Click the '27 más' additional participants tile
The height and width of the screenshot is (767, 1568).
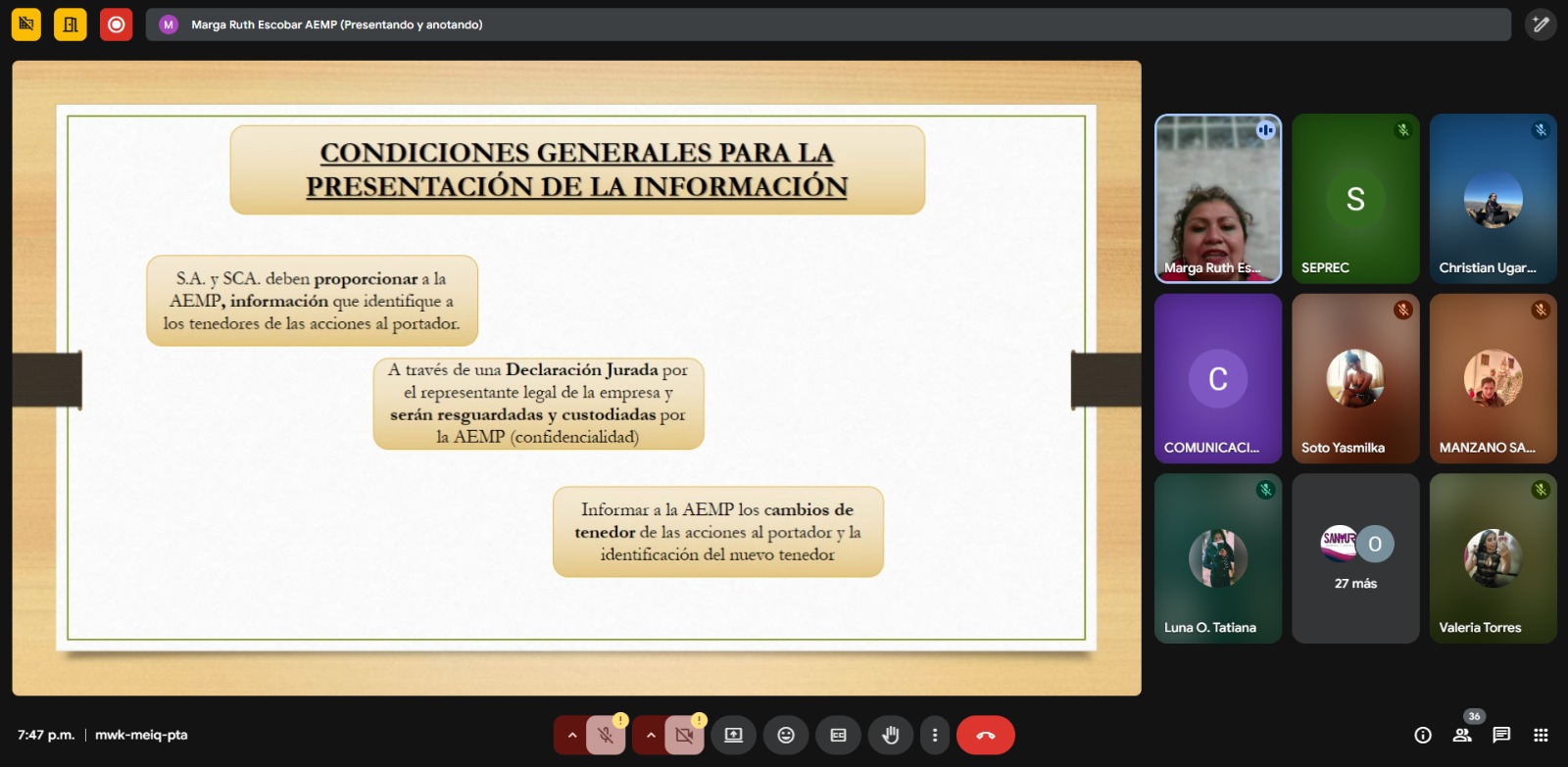(x=1355, y=558)
